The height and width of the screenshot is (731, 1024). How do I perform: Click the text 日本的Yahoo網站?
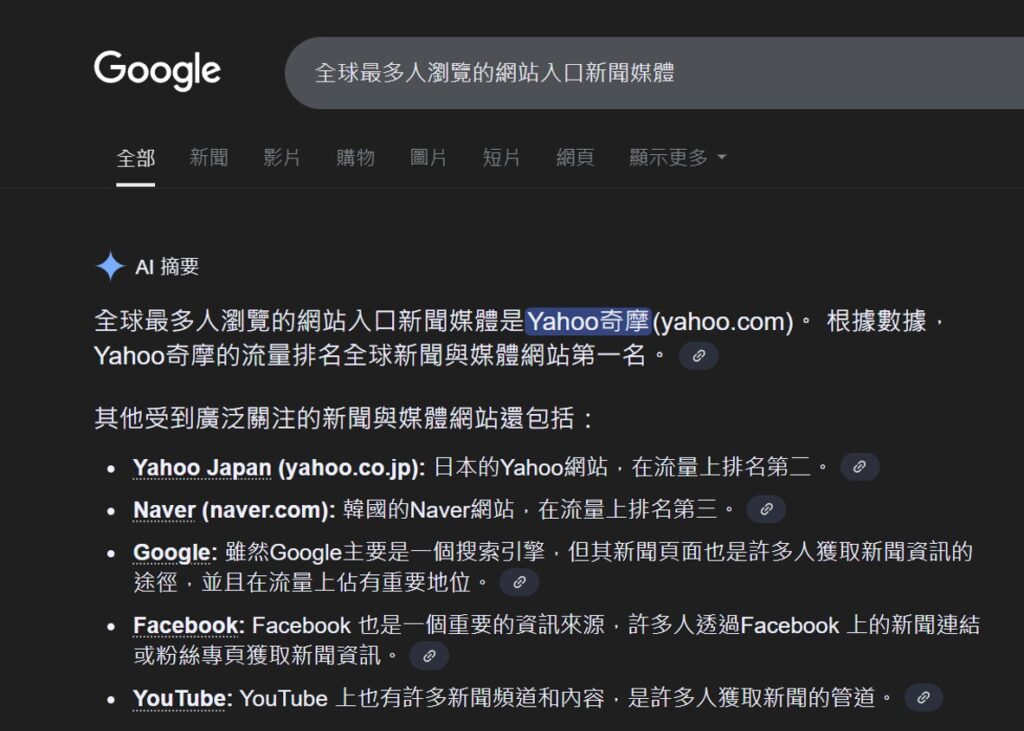pyautogui.click(x=520, y=467)
